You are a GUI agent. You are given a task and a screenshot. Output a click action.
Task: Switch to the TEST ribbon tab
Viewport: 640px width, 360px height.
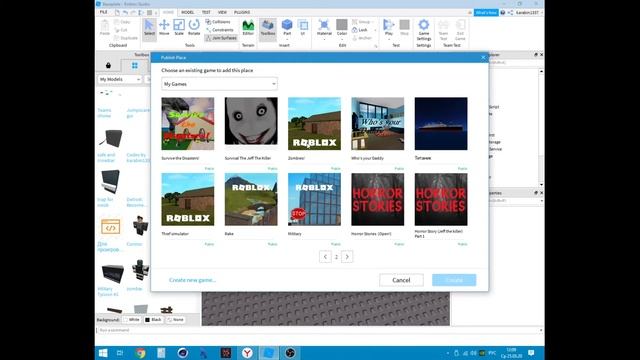tap(206, 12)
